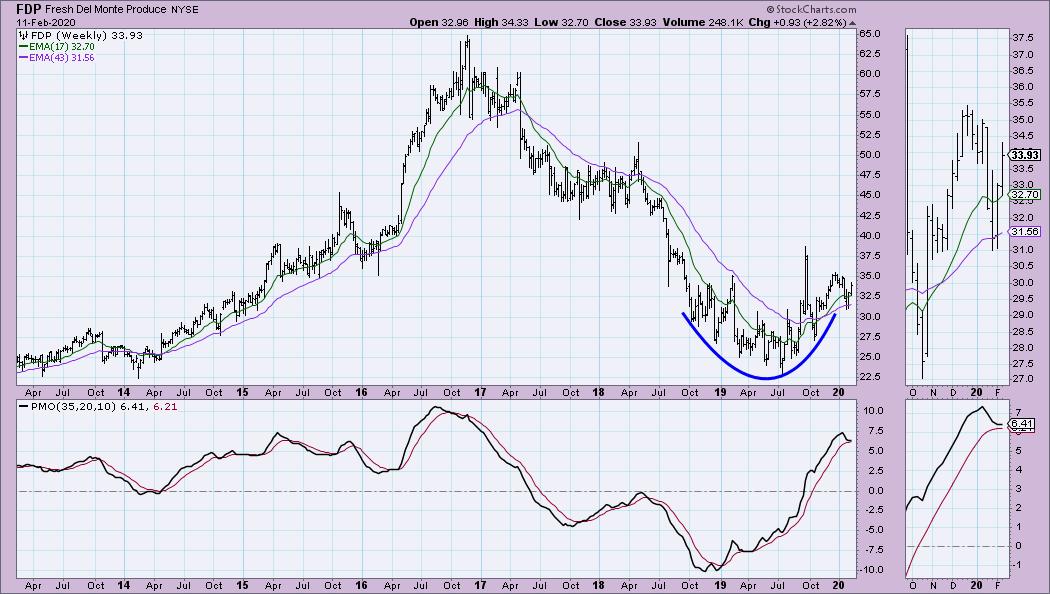Click the boxed 32.70 EMA tag in zoom panel

pyautogui.click(x=1025, y=195)
